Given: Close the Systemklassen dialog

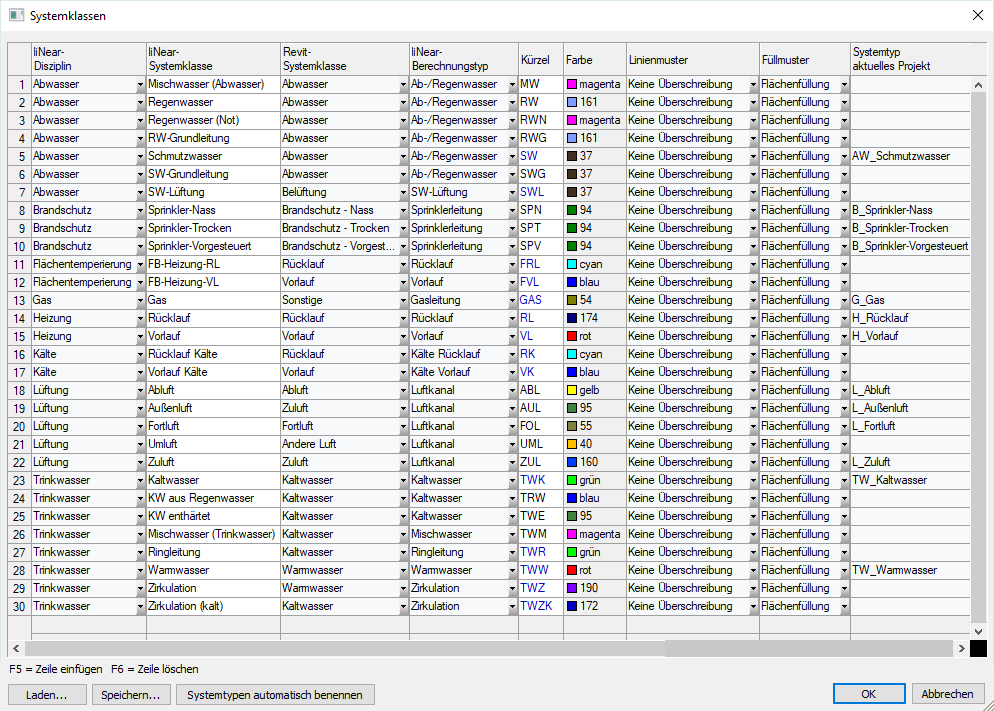Looking at the screenshot, I should (978, 15).
